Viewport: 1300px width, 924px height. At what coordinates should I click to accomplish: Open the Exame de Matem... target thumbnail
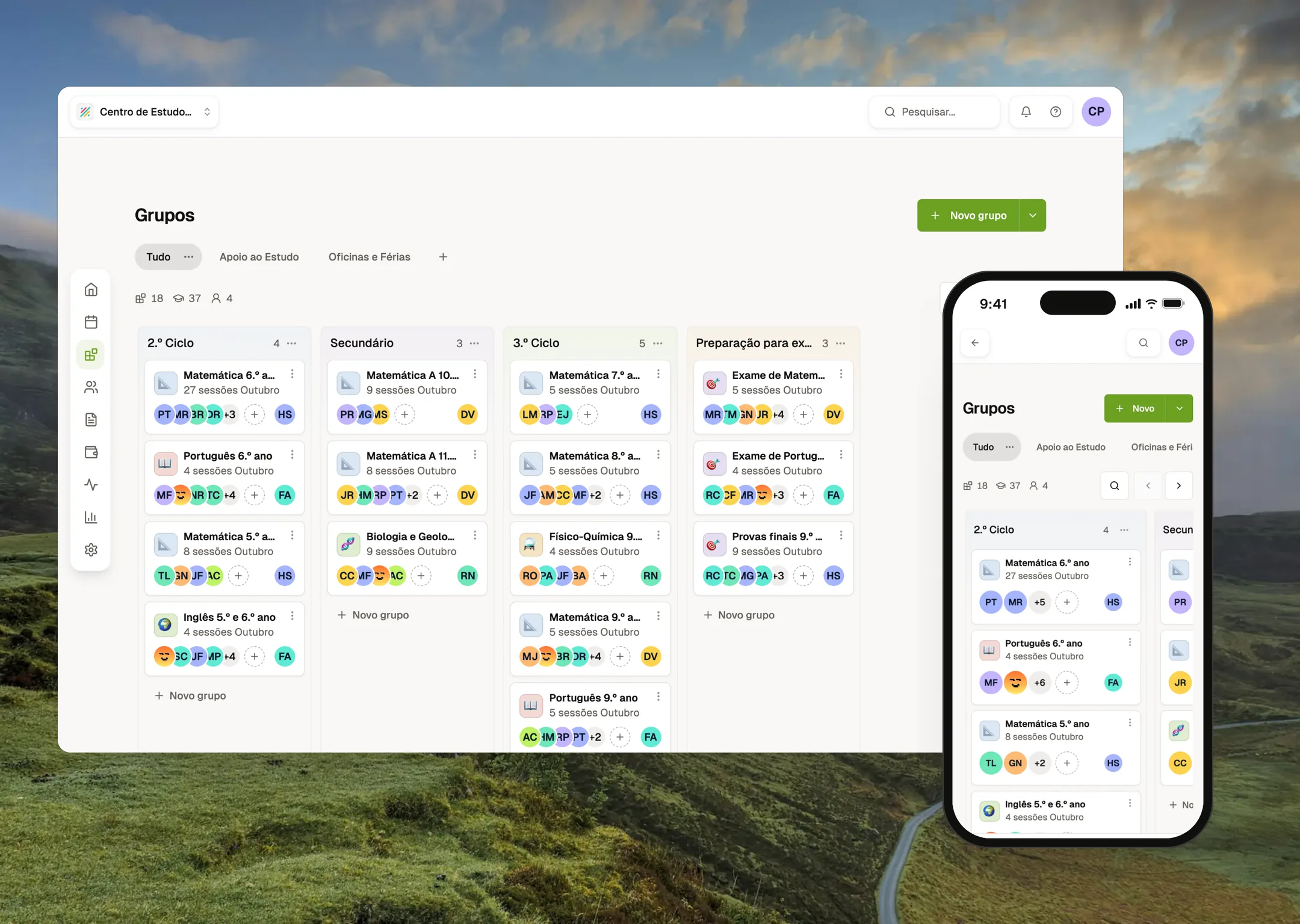[x=714, y=383]
